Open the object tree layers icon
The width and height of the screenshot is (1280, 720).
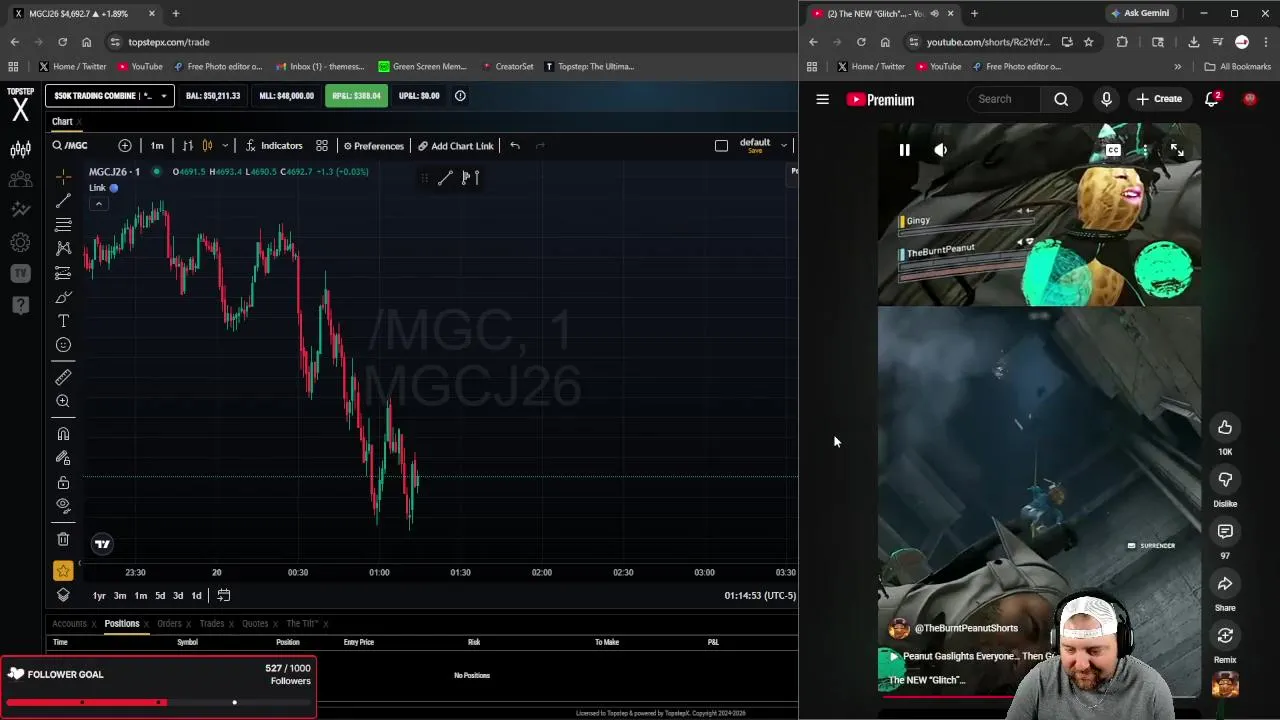point(63,595)
